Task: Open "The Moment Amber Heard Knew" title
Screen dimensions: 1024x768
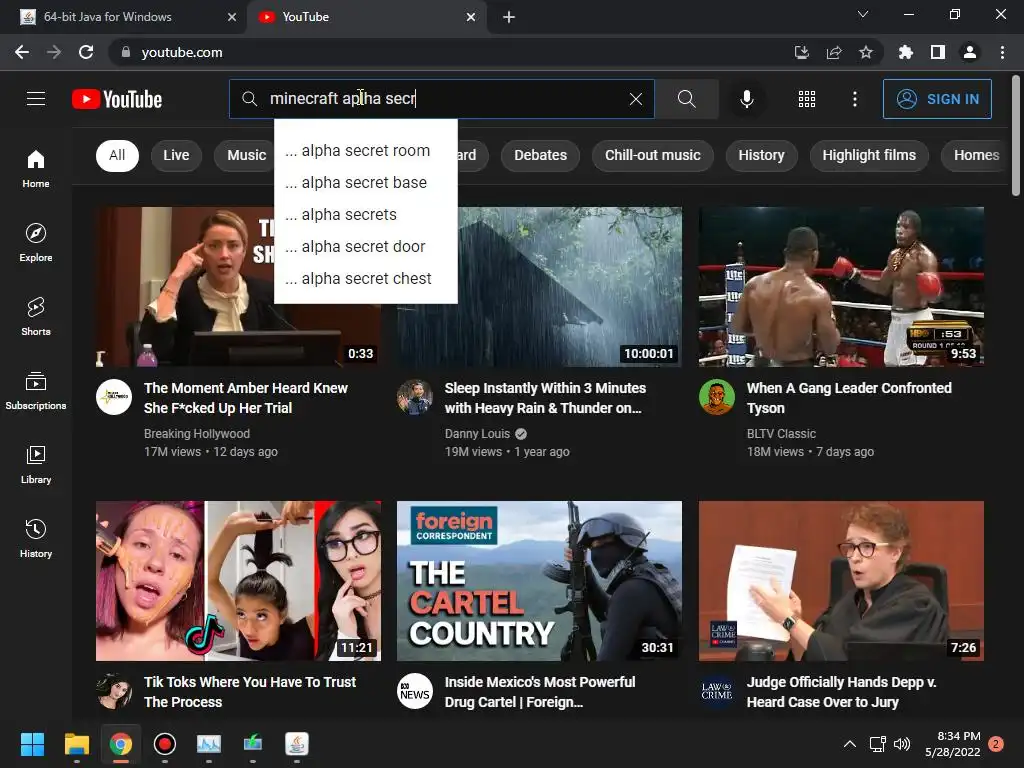Action: tap(246, 398)
